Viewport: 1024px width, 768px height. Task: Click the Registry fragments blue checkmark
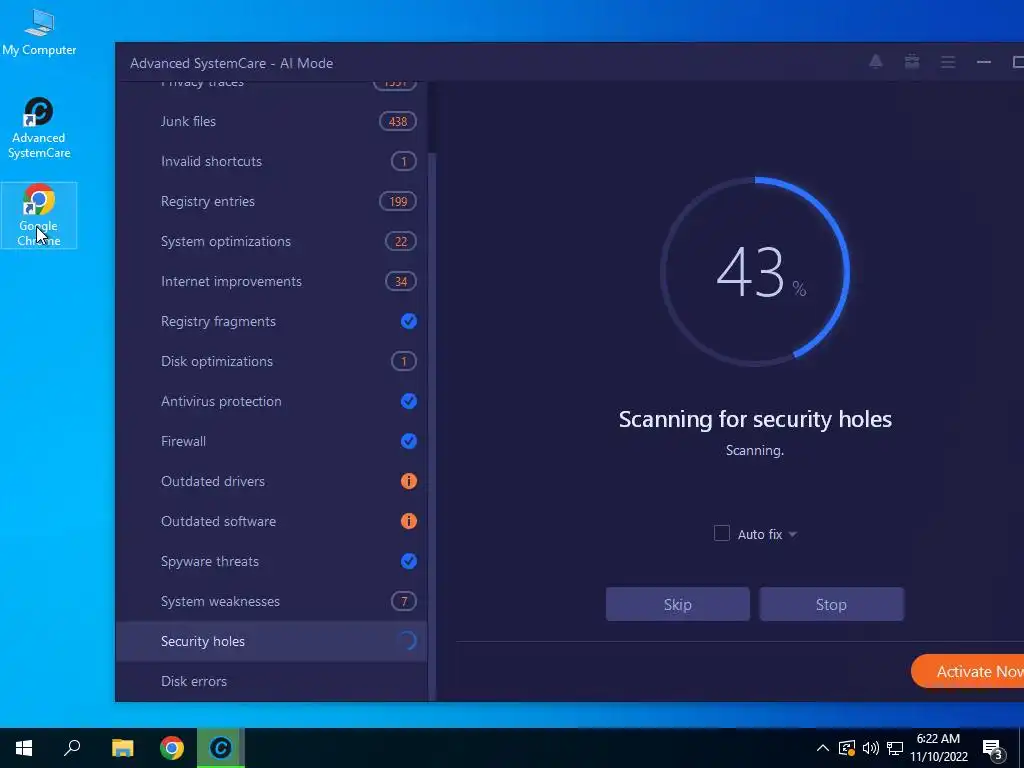pos(409,321)
